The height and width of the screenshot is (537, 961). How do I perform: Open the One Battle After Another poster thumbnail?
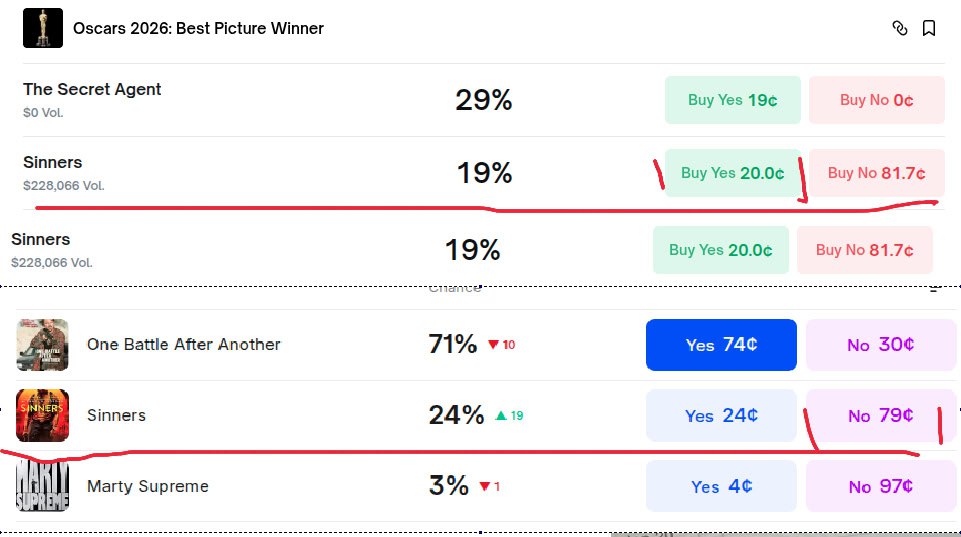43,345
